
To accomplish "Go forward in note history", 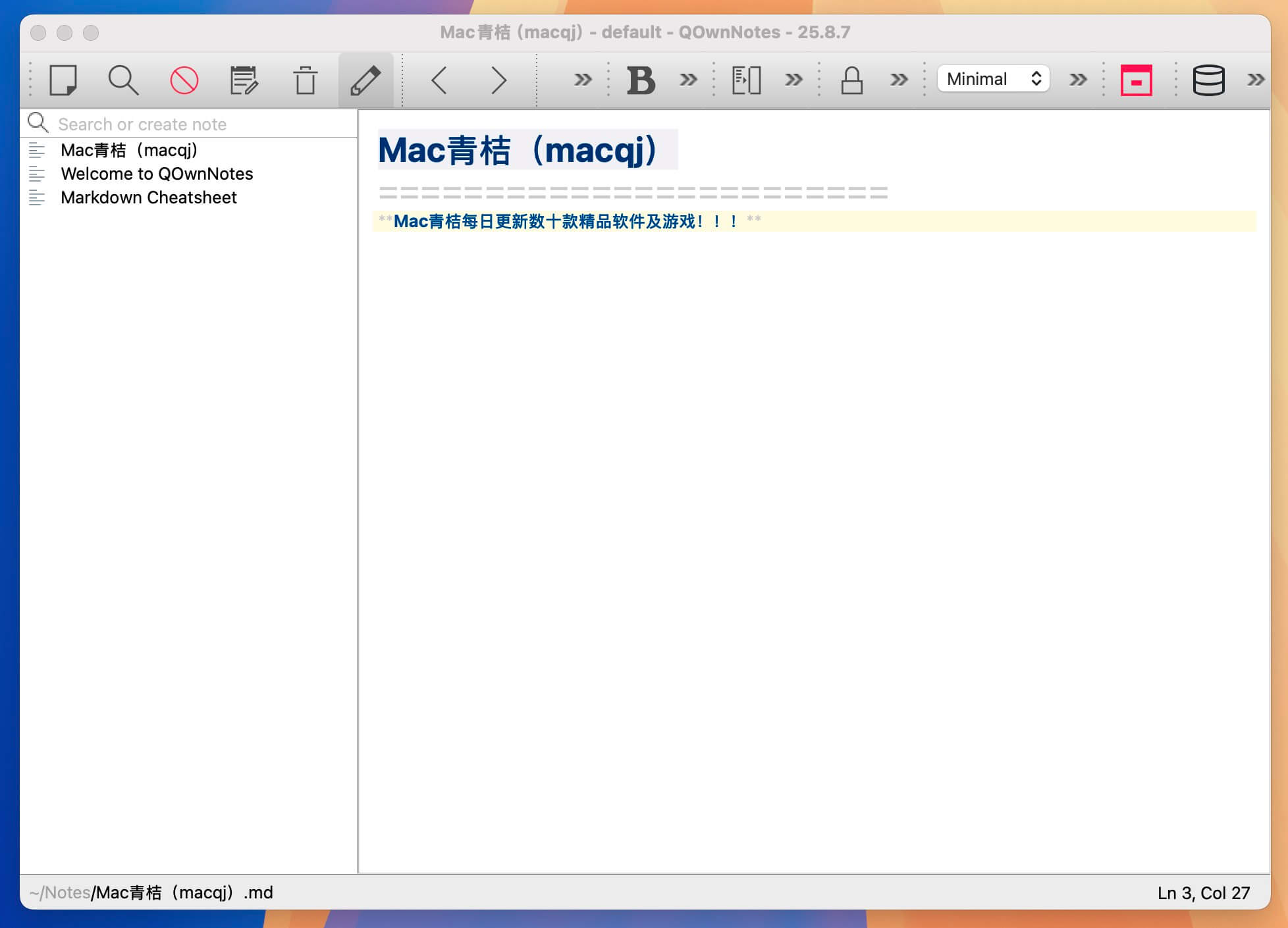I will click(498, 80).
